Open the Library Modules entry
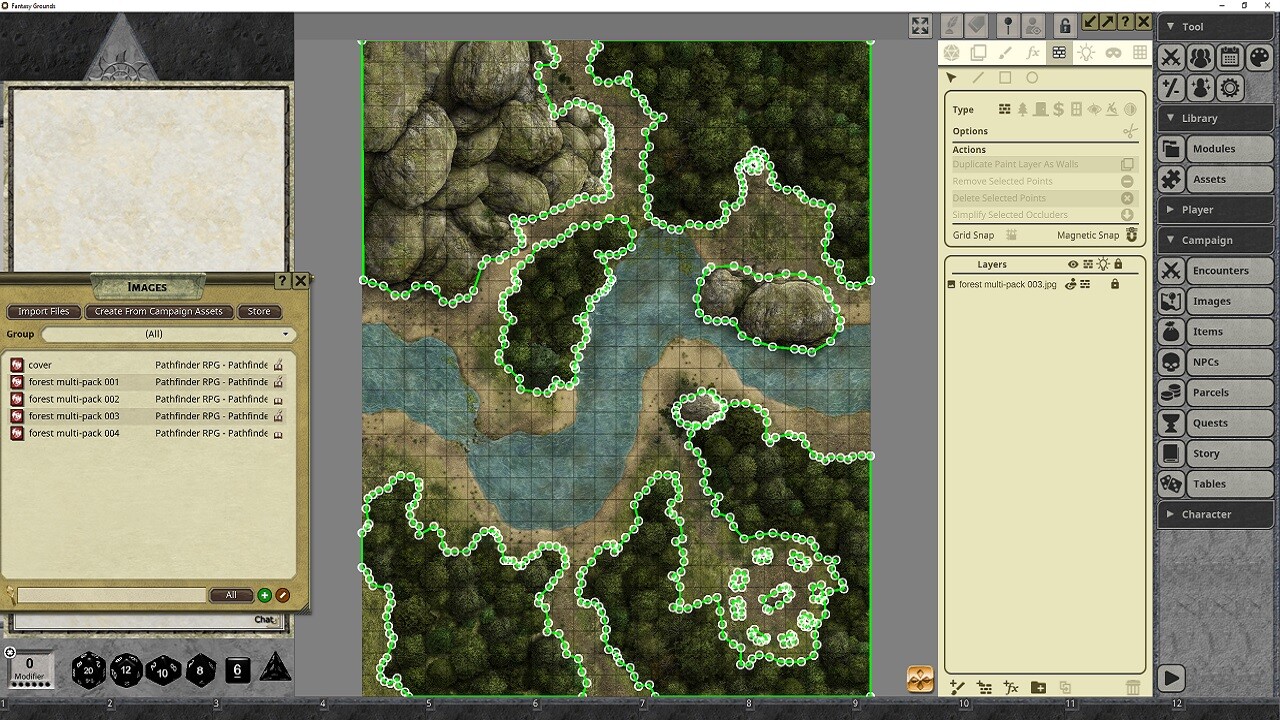This screenshot has width=1280, height=720. [x=1215, y=148]
